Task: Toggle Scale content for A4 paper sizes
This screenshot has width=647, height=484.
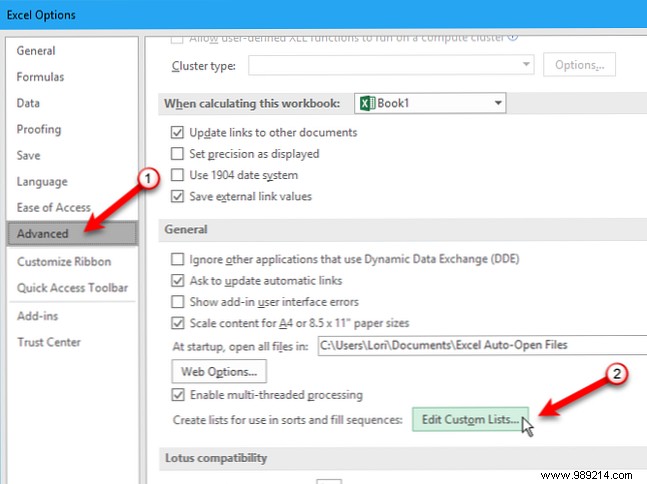Action: 177,323
